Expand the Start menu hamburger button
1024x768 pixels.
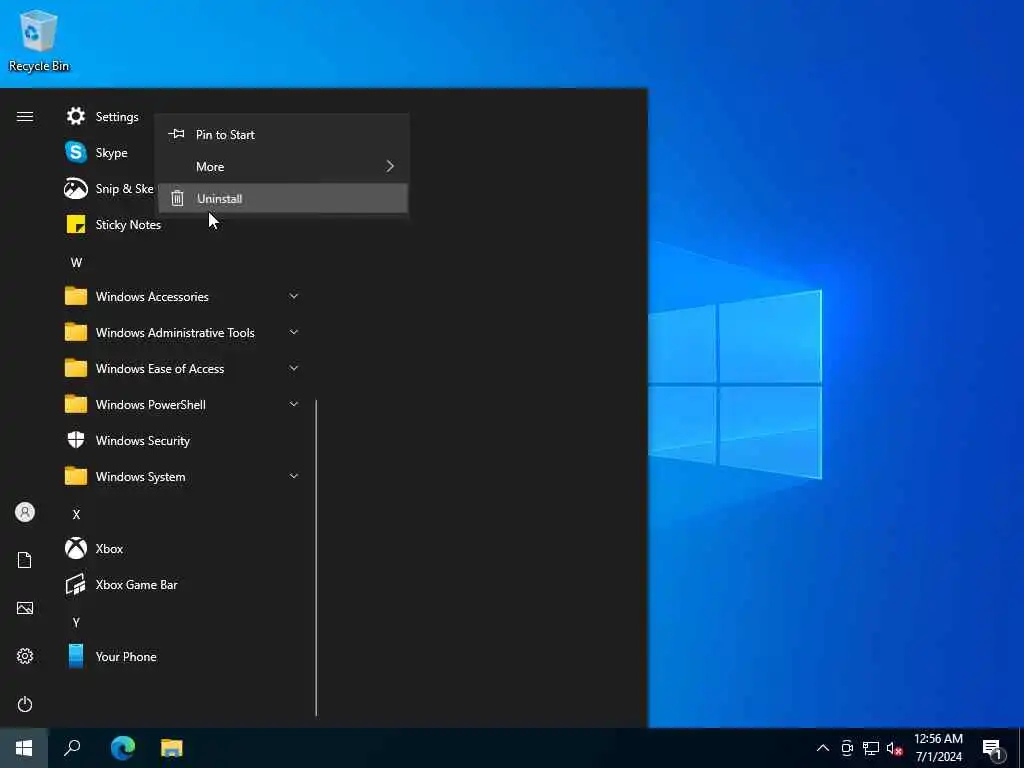(25, 116)
